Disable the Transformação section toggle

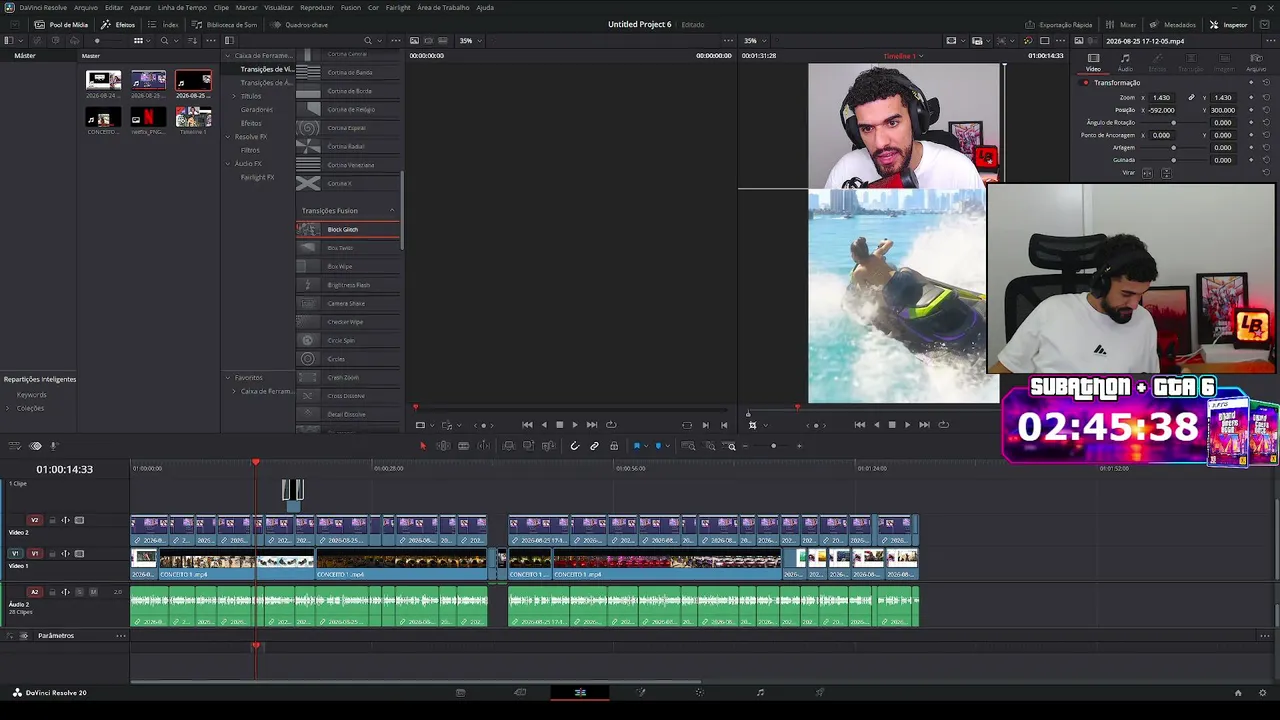pyautogui.click(x=1086, y=83)
